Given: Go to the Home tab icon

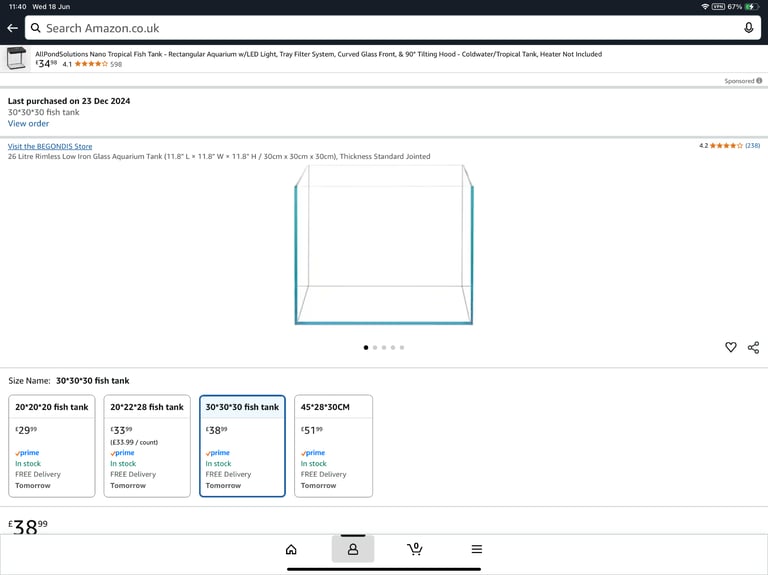Looking at the screenshot, I should [291, 549].
